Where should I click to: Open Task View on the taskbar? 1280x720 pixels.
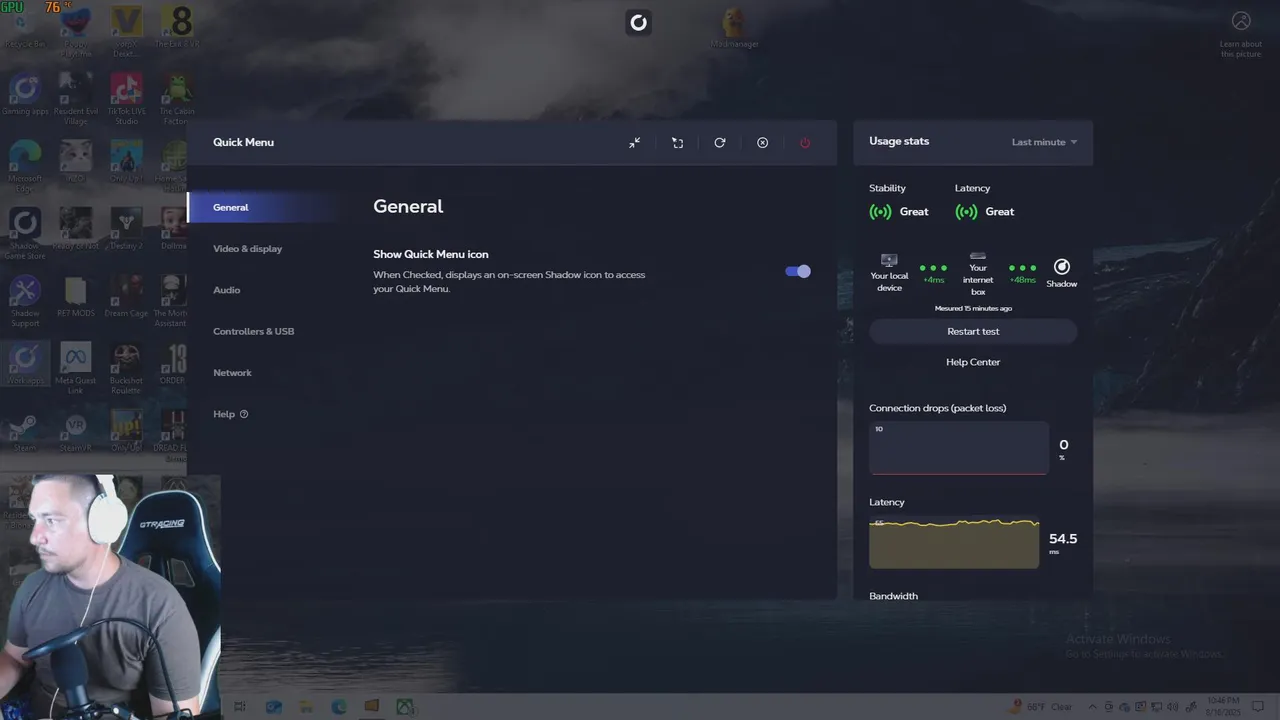coord(240,707)
